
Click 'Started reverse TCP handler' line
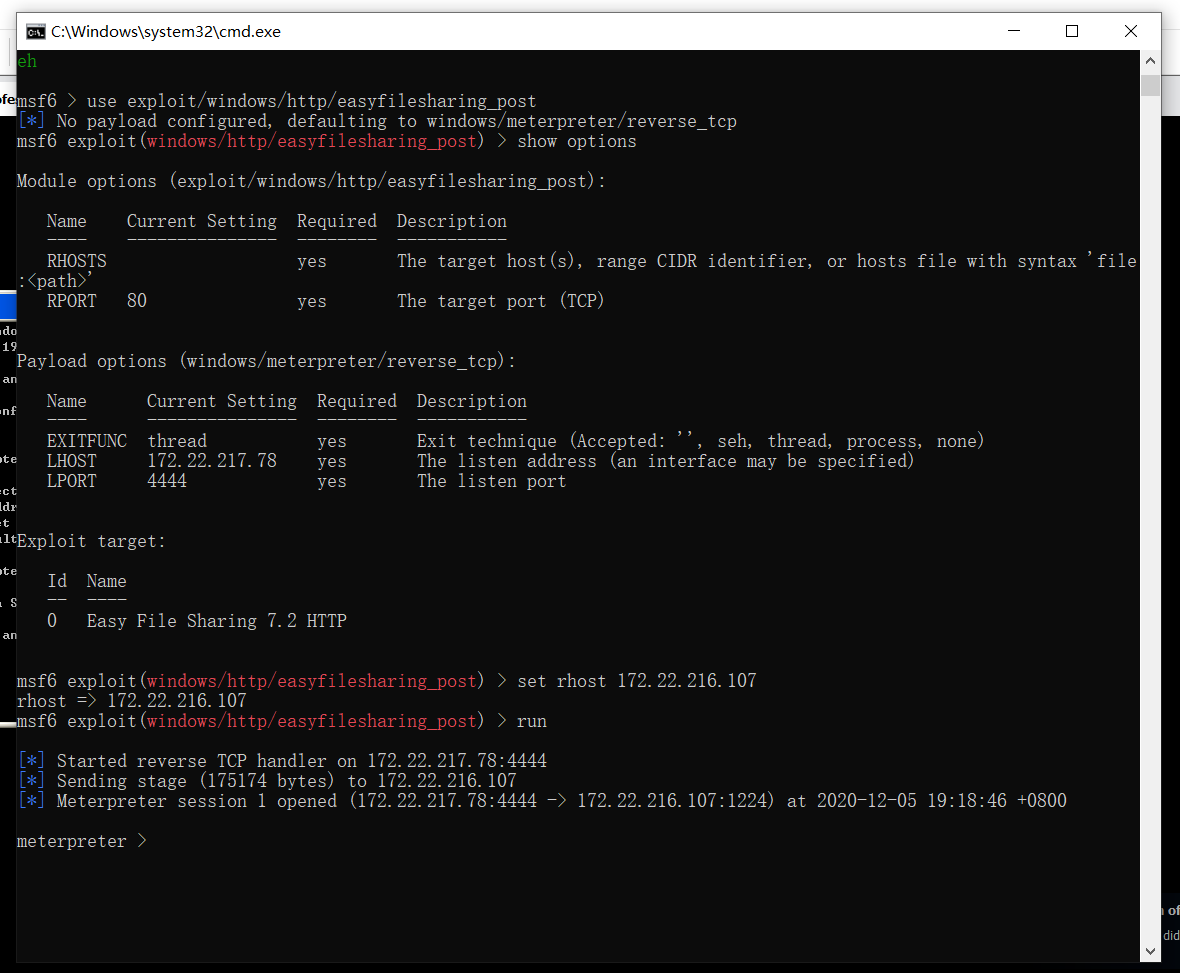point(283,761)
